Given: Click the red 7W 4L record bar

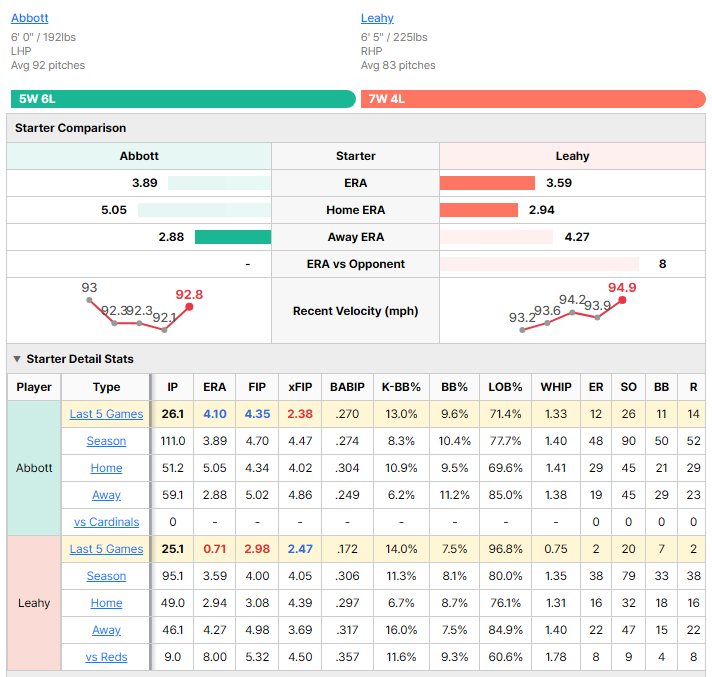Looking at the screenshot, I should (533, 99).
